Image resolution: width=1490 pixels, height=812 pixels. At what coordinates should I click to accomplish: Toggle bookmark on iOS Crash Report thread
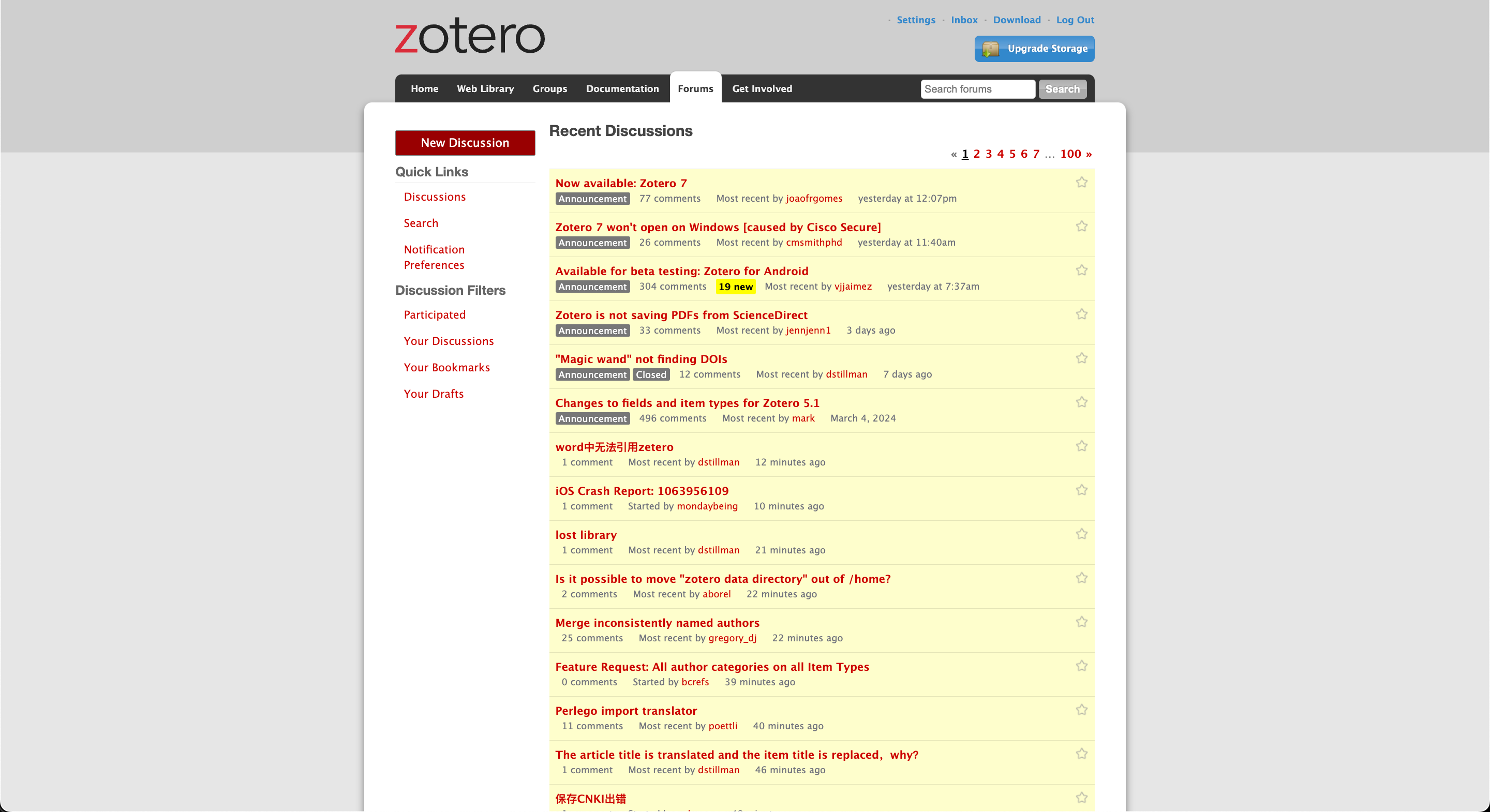1081,490
